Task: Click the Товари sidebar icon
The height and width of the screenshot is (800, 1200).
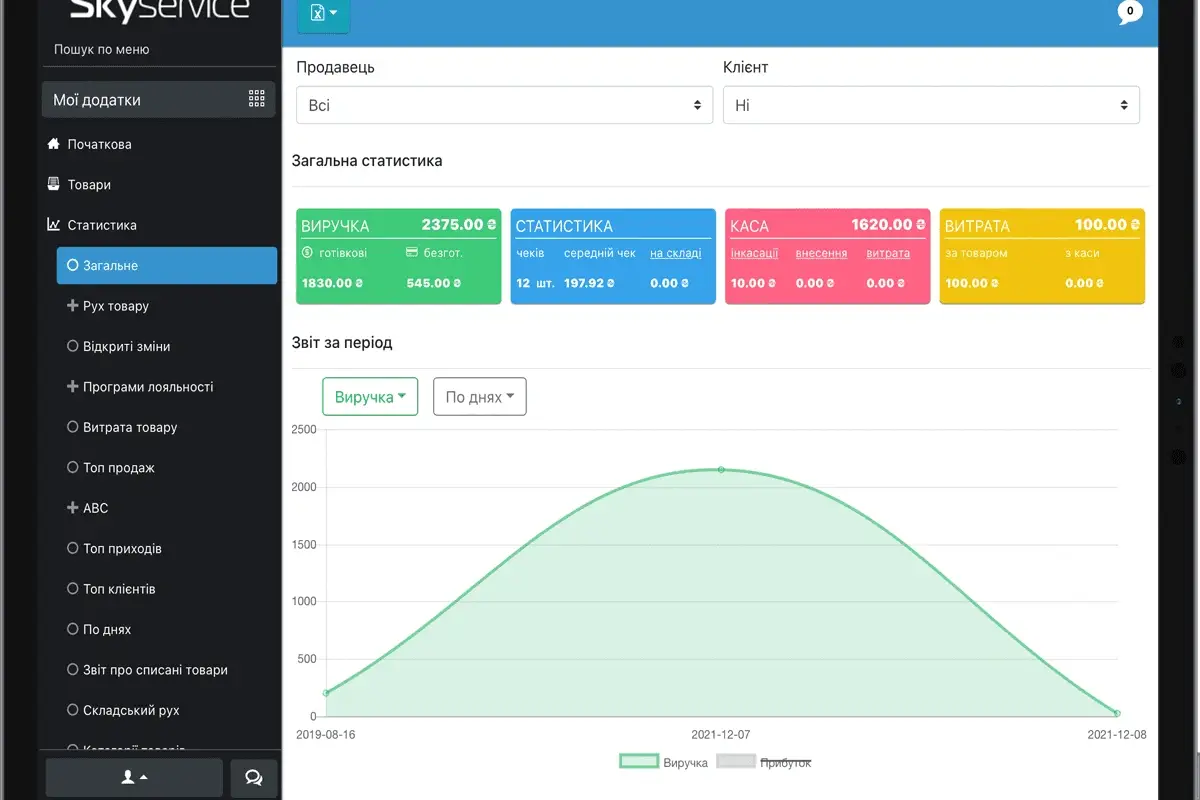Action: pos(54,185)
